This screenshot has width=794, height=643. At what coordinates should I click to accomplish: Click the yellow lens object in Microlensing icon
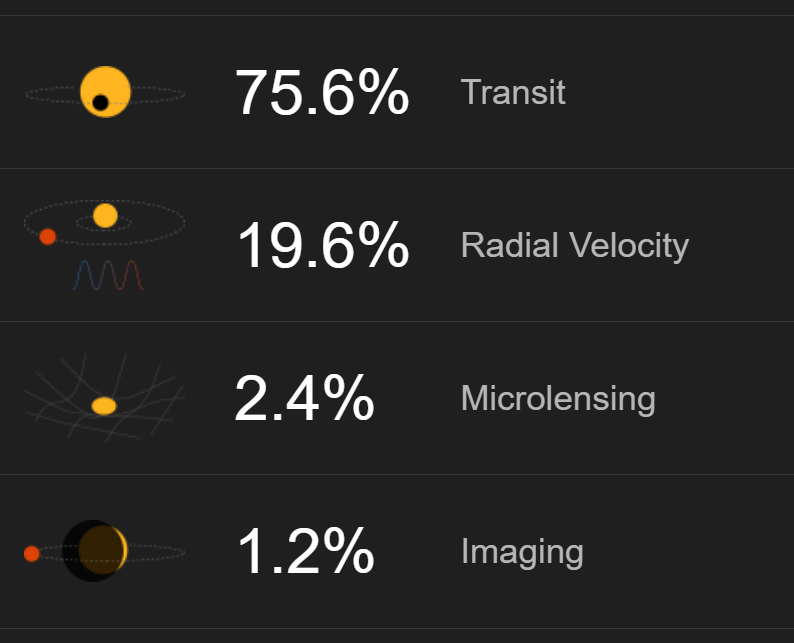(104, 406)
